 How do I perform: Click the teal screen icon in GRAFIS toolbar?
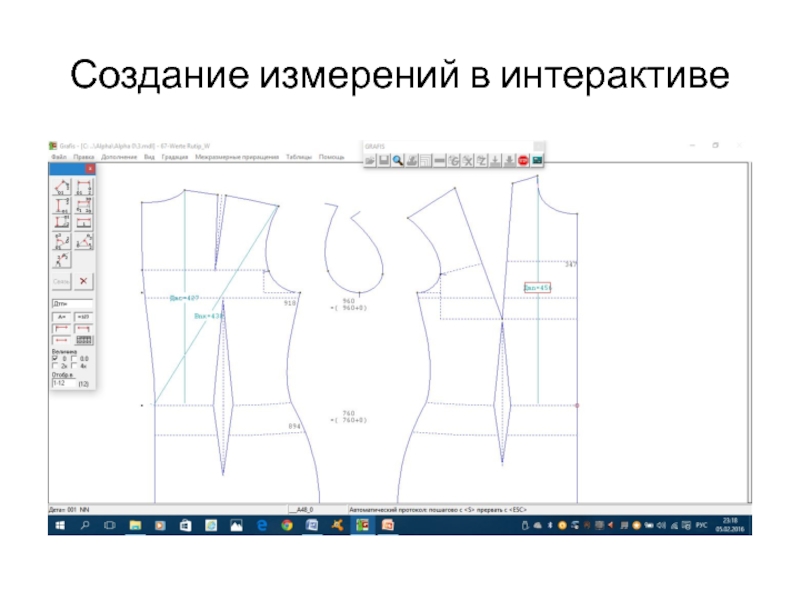pyautogui.click(x=537, y=161)
